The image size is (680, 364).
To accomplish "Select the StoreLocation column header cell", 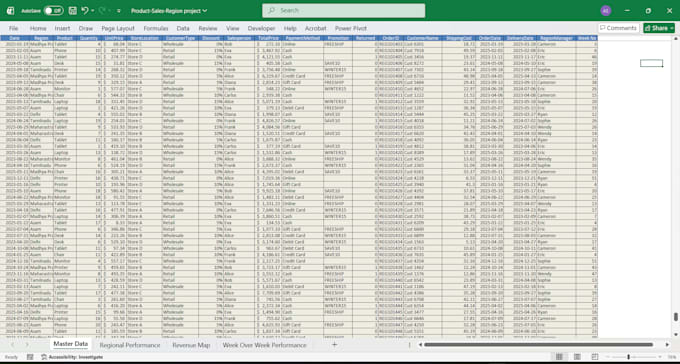I will (144, 38).
